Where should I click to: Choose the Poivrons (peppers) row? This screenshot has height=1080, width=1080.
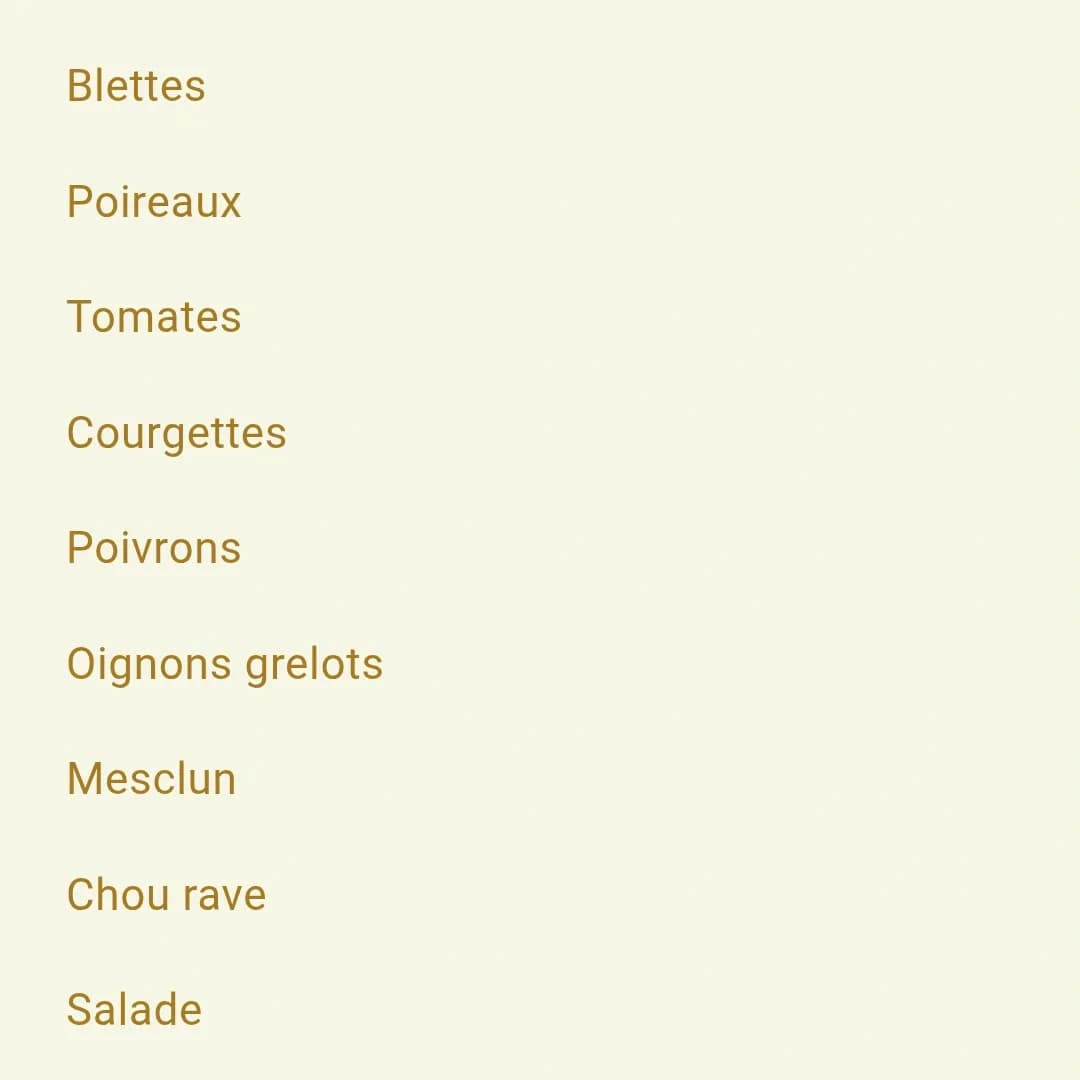154,548
